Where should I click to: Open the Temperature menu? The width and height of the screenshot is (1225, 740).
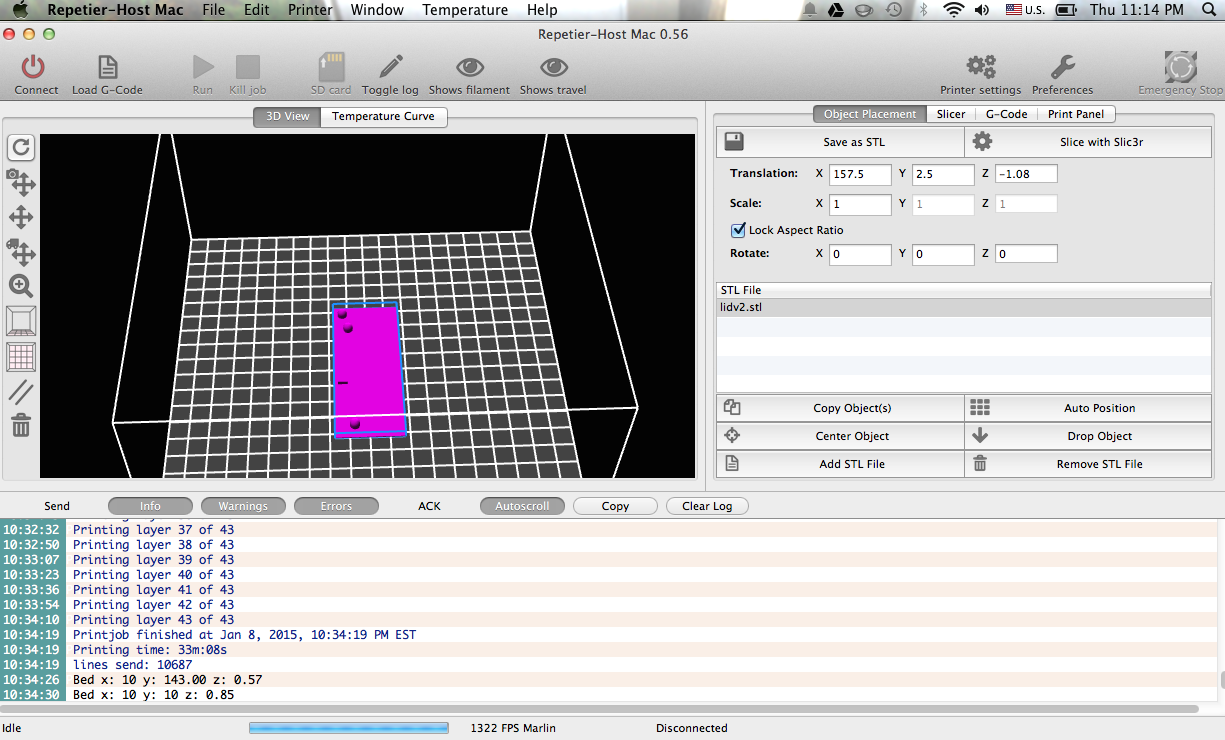click(x=465, y=10)
